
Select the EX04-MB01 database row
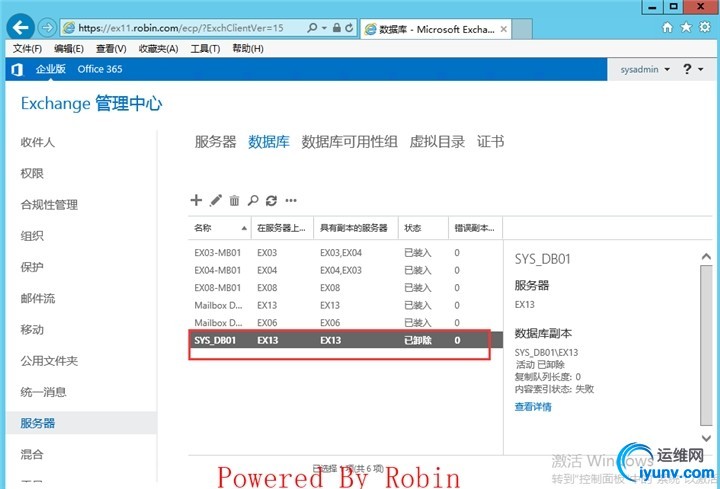point(345,270)
